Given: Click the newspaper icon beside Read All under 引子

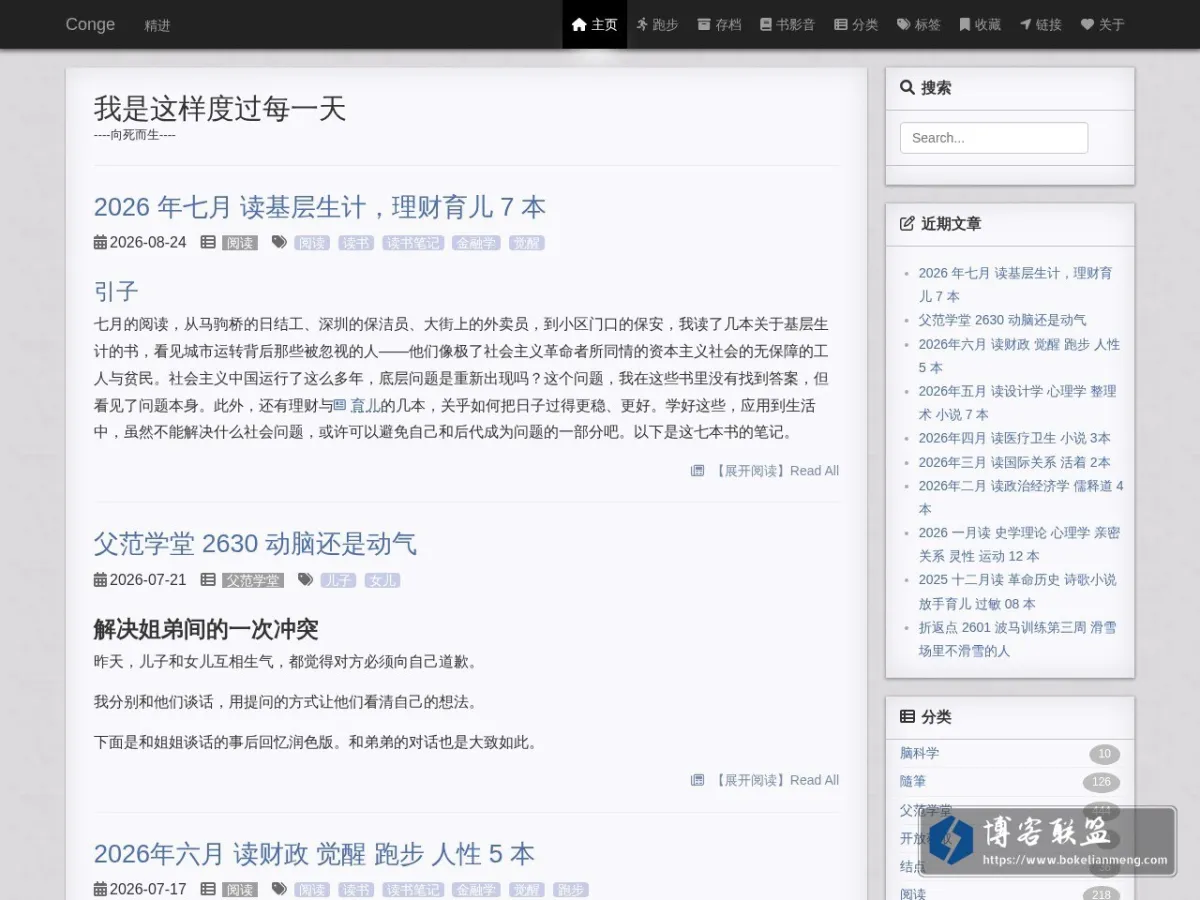Looking at the screenshot, I should [698, 470].
